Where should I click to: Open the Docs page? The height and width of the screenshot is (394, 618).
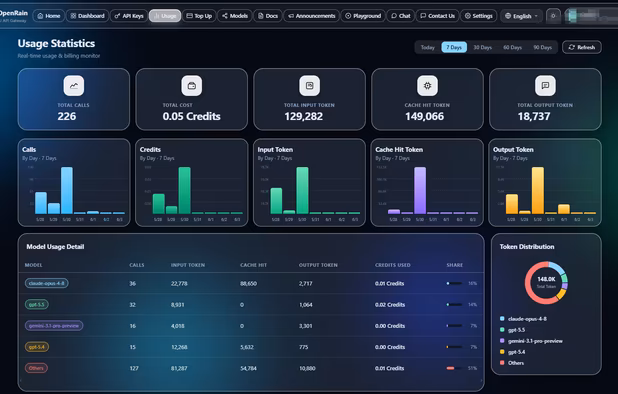pyautogui.click(x=268, y=16)
